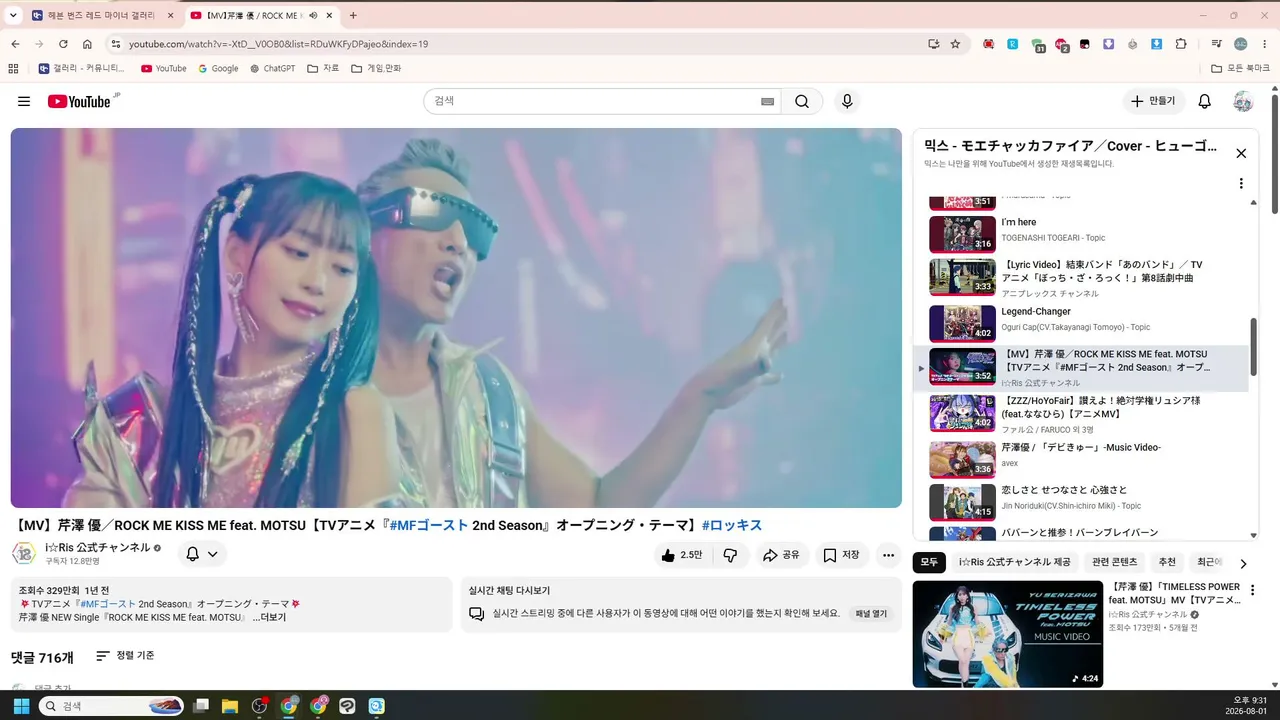Open the 만들기 create menu

1153,101
